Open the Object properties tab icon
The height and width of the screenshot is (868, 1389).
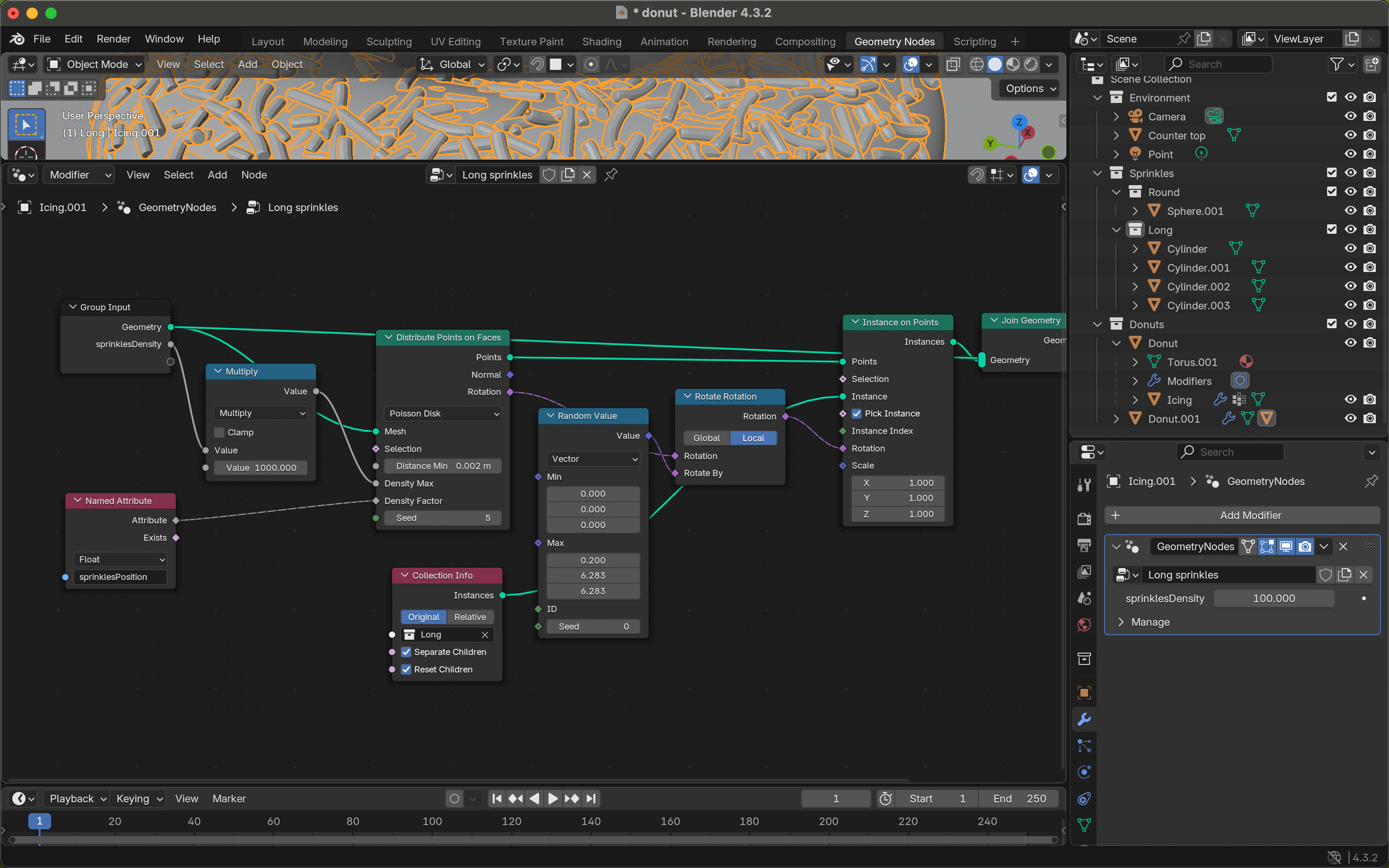tap(1084, 693)
